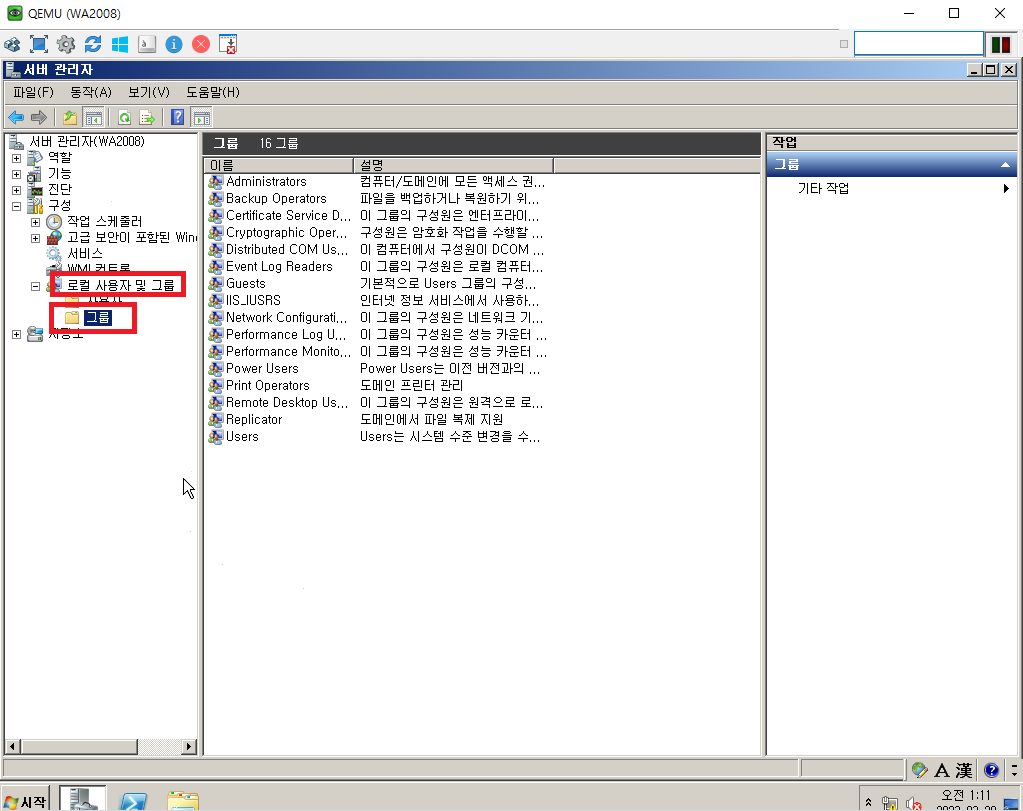Expand the 고급 보안이 포함된 Windows node
Viewport: 1023px width, 811px height.
[x=36, y=238]
